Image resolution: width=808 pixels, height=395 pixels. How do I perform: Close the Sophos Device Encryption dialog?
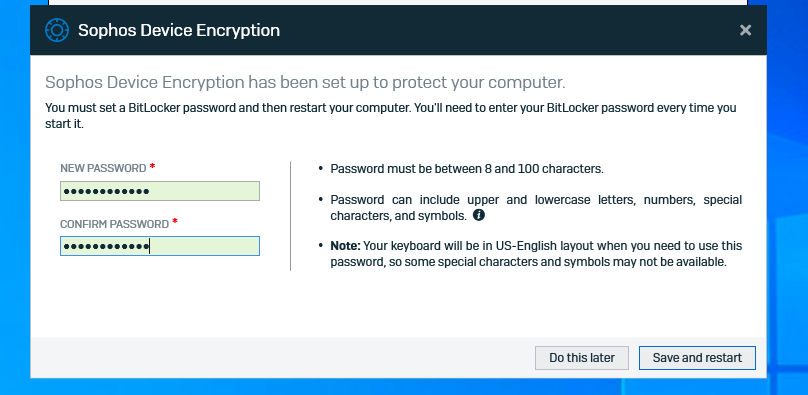click(x=745, y=30)
